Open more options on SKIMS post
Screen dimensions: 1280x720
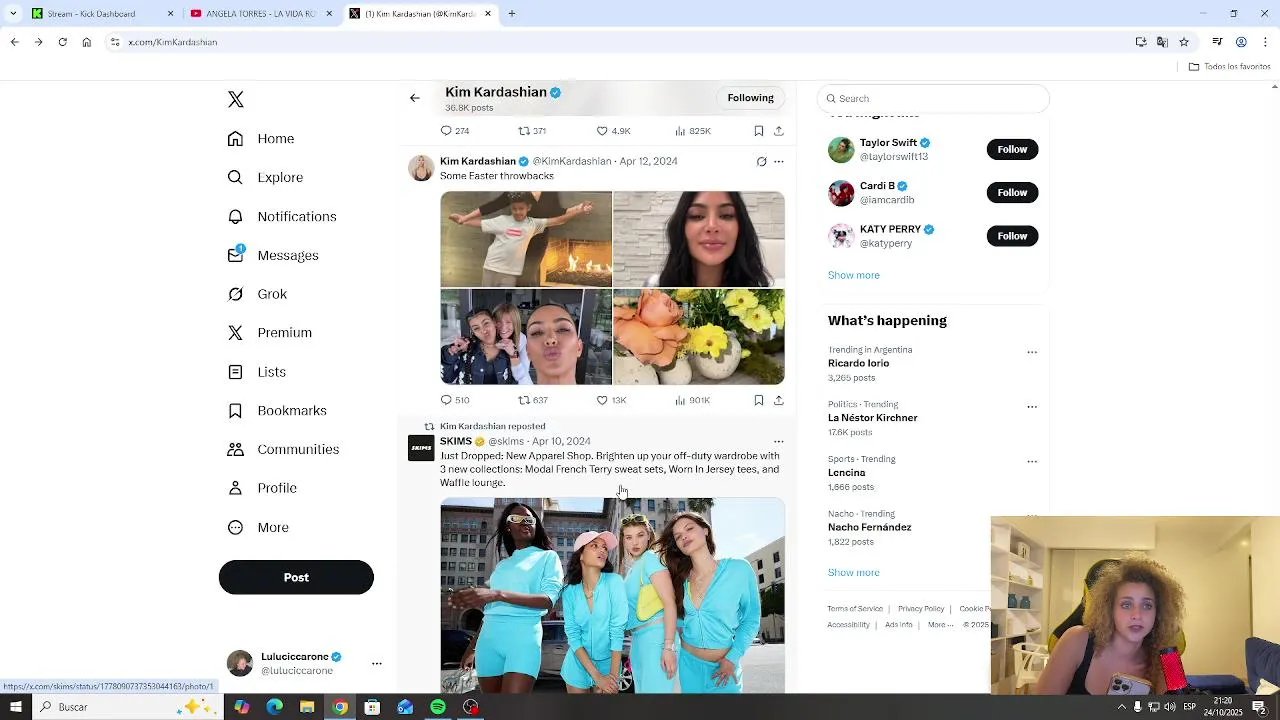pyautogui.click(x=779, y=441)
